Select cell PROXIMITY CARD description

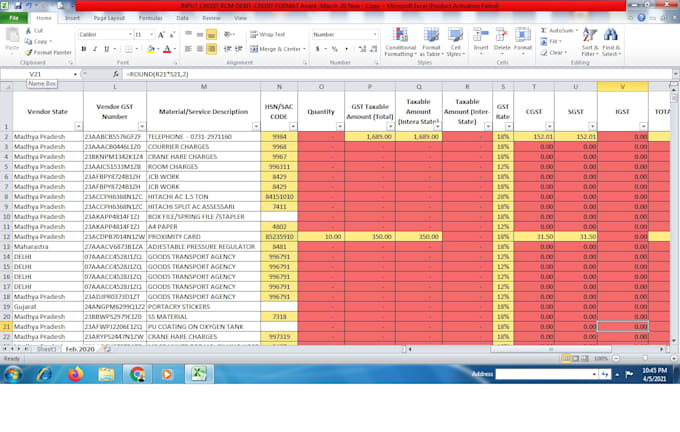[203, 237]
